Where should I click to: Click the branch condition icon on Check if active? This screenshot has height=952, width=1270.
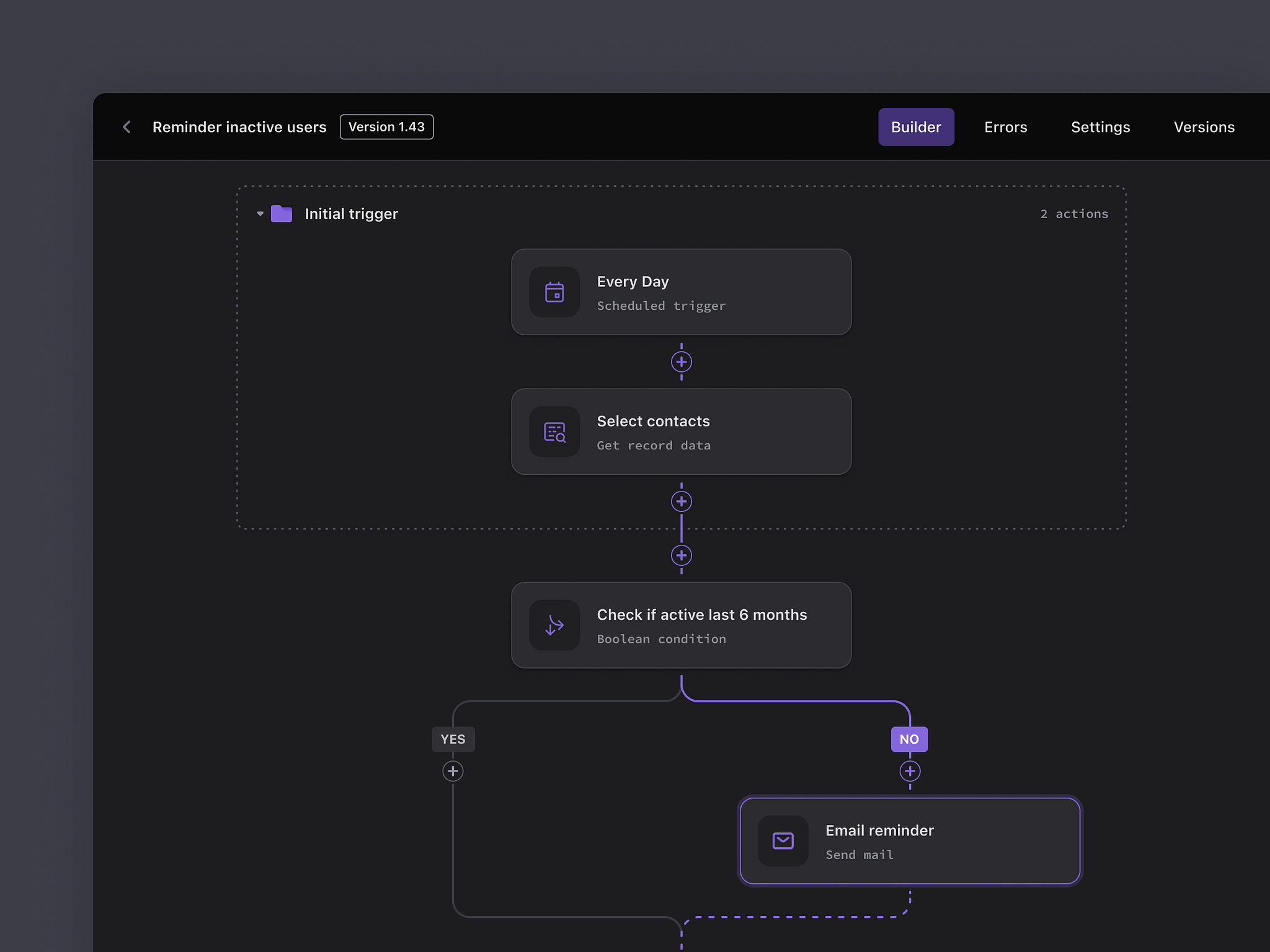[x=554, y=625]
